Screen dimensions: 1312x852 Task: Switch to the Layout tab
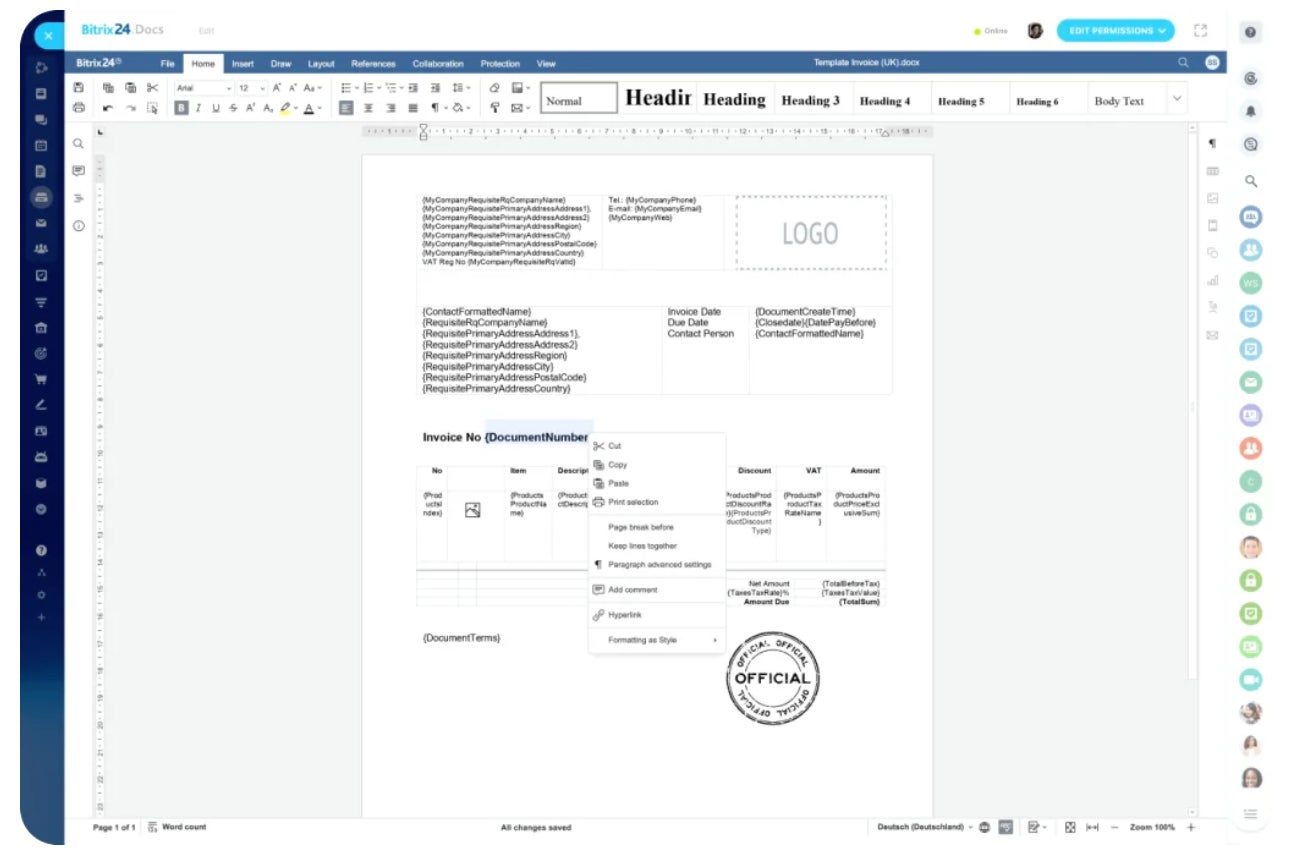click(x=321, y=64)
